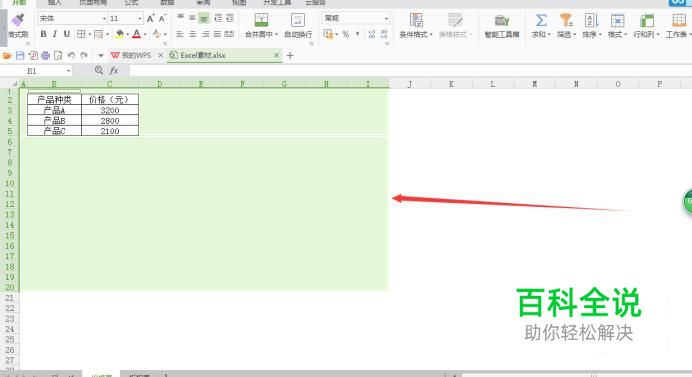Click the clear formatting eraser icon
The height and width of the screenshot is (377, 692).
click(157, 34)
